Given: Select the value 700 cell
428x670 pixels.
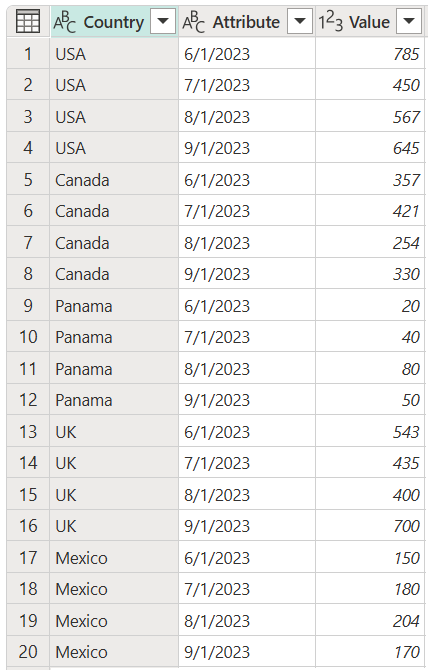Looking at the screenshot, I should tap(370, 526).
